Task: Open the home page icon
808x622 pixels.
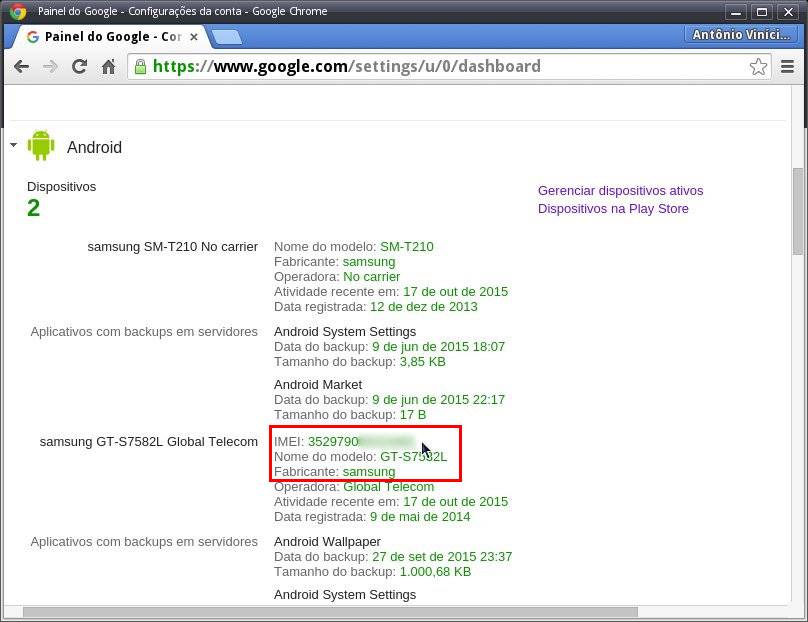Action: pyautogui.click(x=108, y=66)
